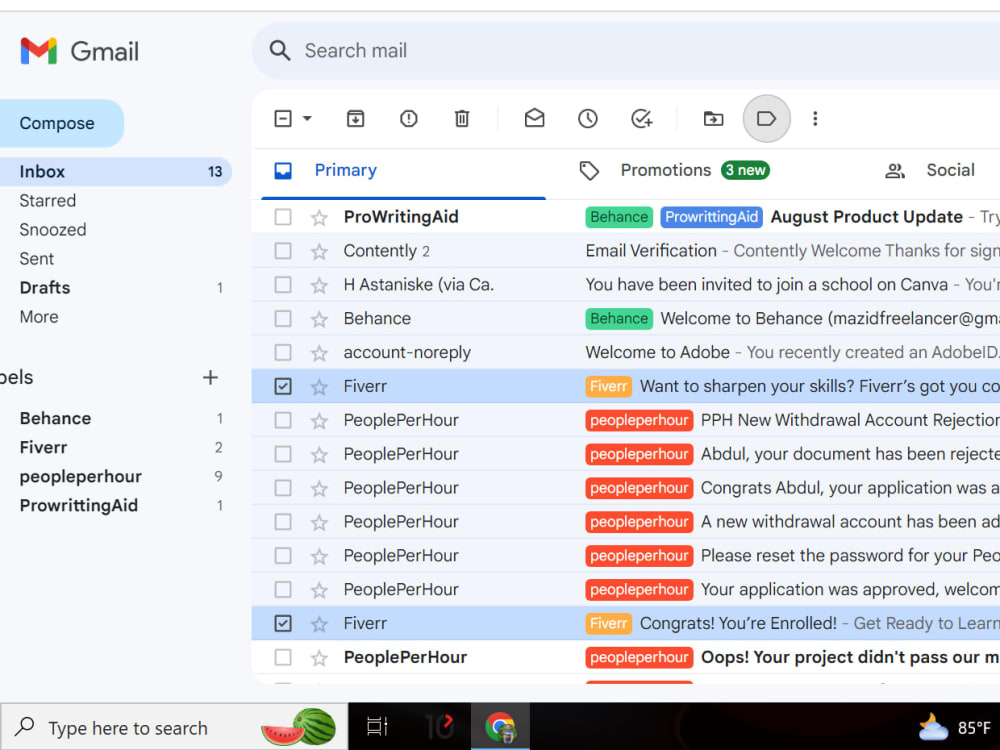Toggle the select-all checkbox in toolbar

283,119
